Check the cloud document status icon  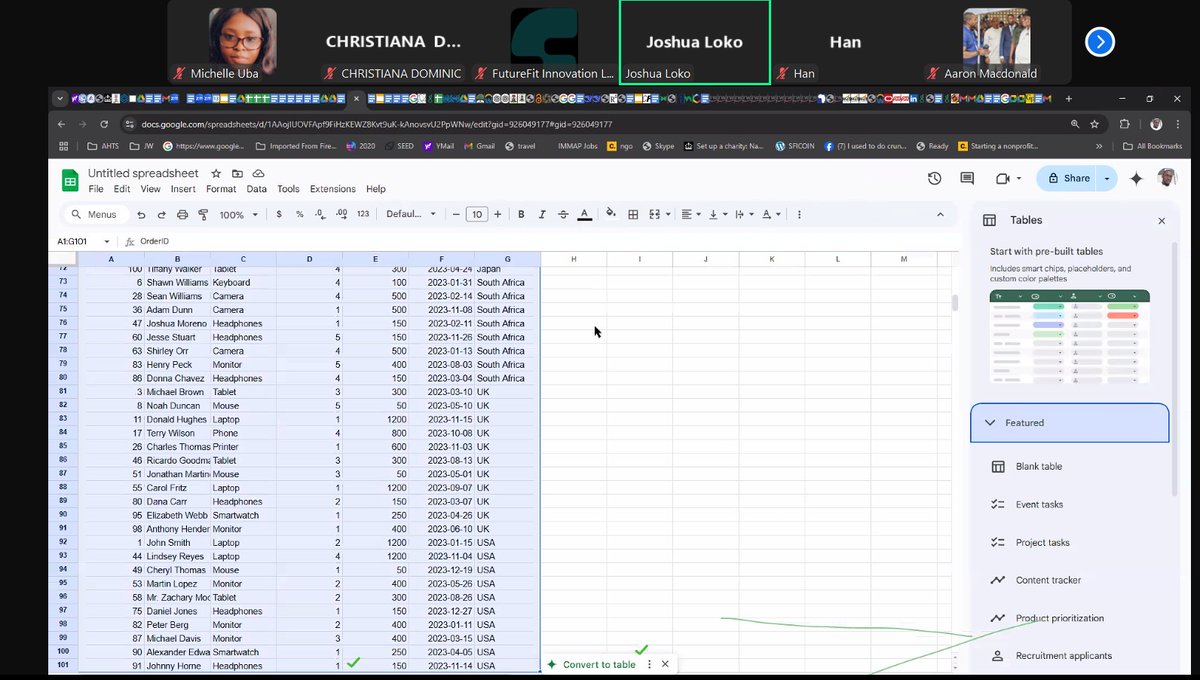(x=258, y=174)
